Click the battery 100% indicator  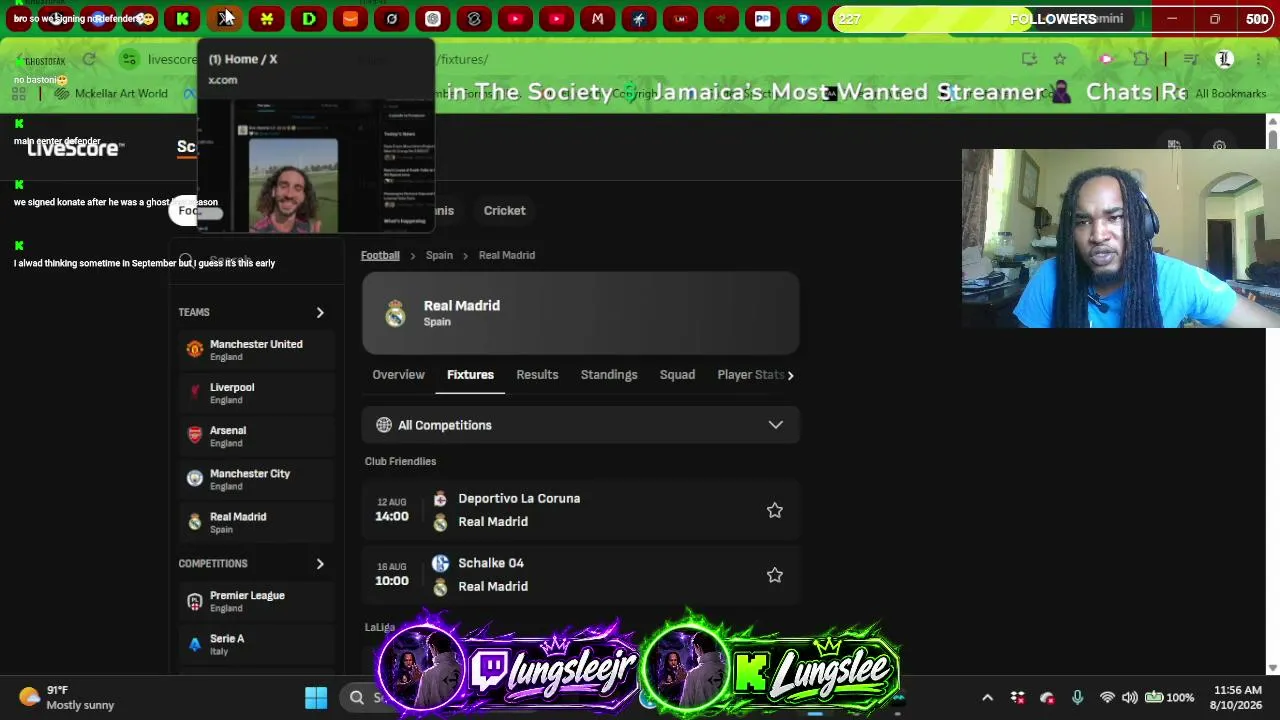pyautogui.click(x=1170, y=697)
